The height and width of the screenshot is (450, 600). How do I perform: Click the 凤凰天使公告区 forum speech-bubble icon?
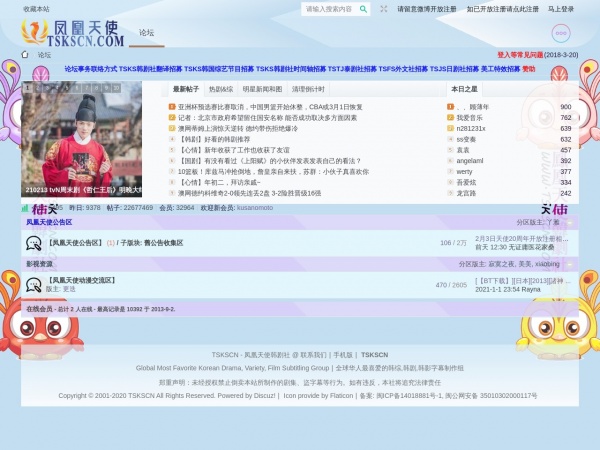point(33,243)
